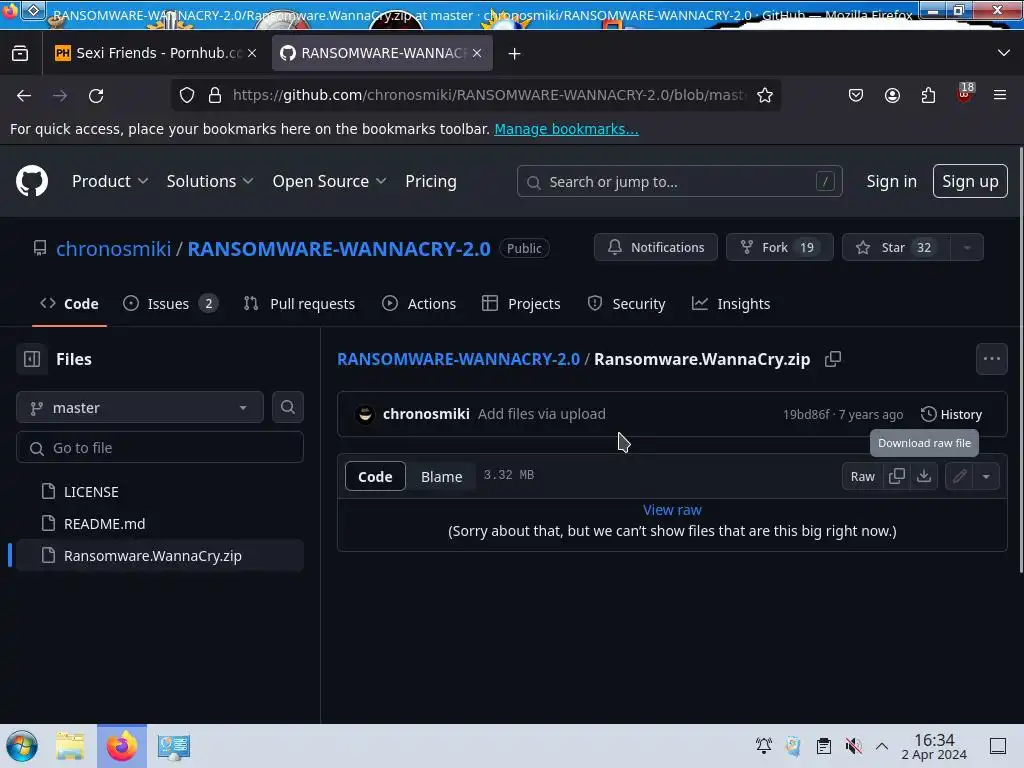Open the Manage bookmarks link
The width and height of the screenshot is (1024, 768).
coord(566,129)
